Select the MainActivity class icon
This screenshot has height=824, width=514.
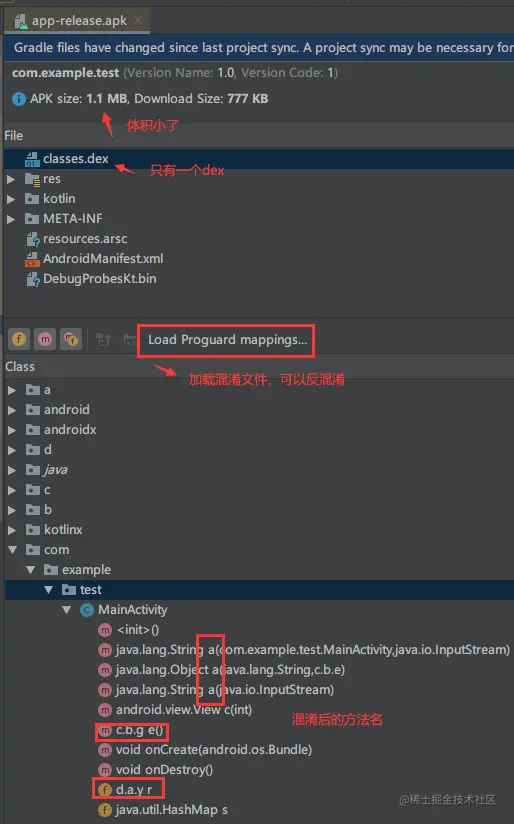[x=87, y=610]
